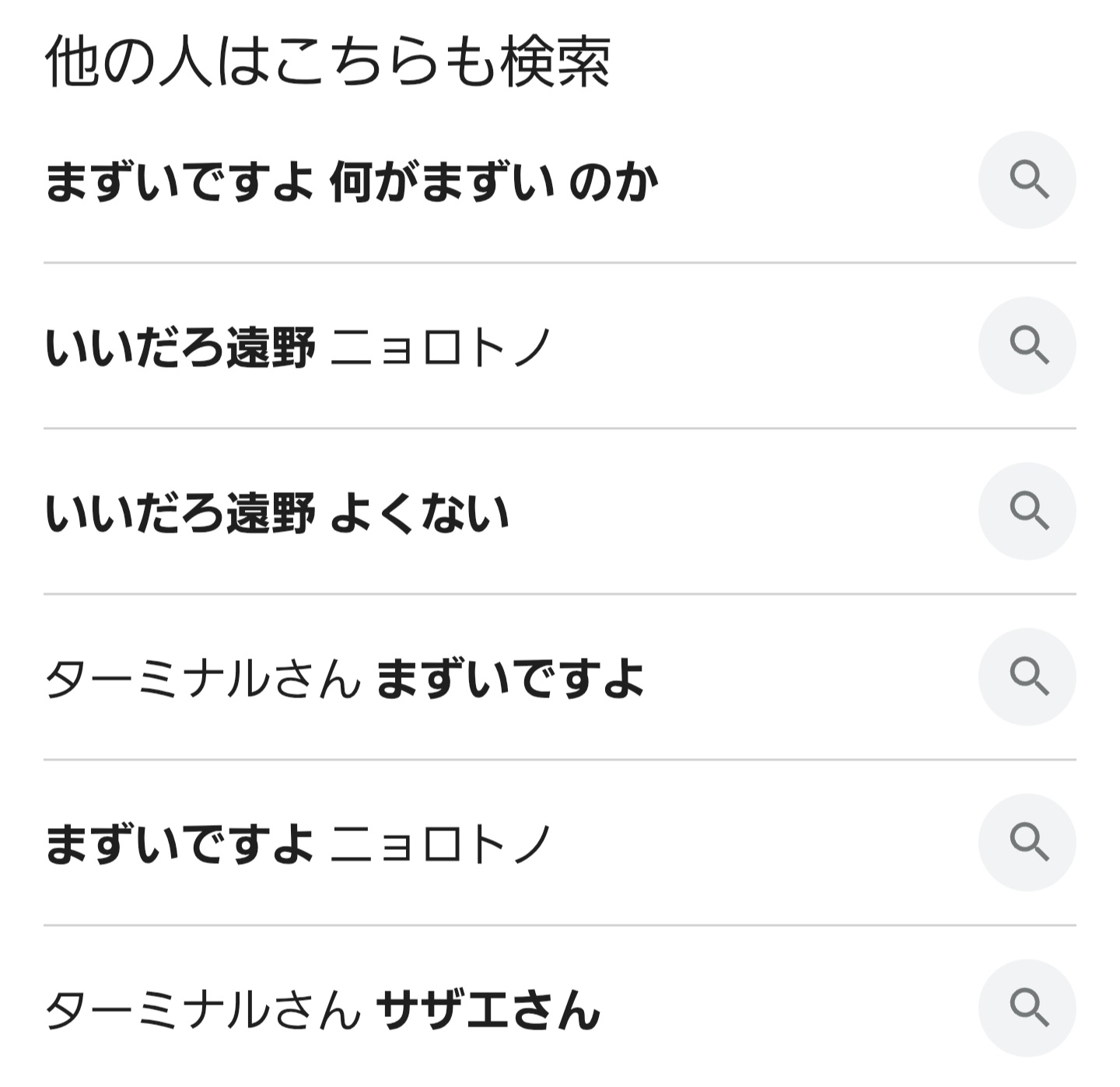Click the "他の人はこちらも検索" heading
The height and width of the screenshot is (1087, 1120).
[327, 62]
